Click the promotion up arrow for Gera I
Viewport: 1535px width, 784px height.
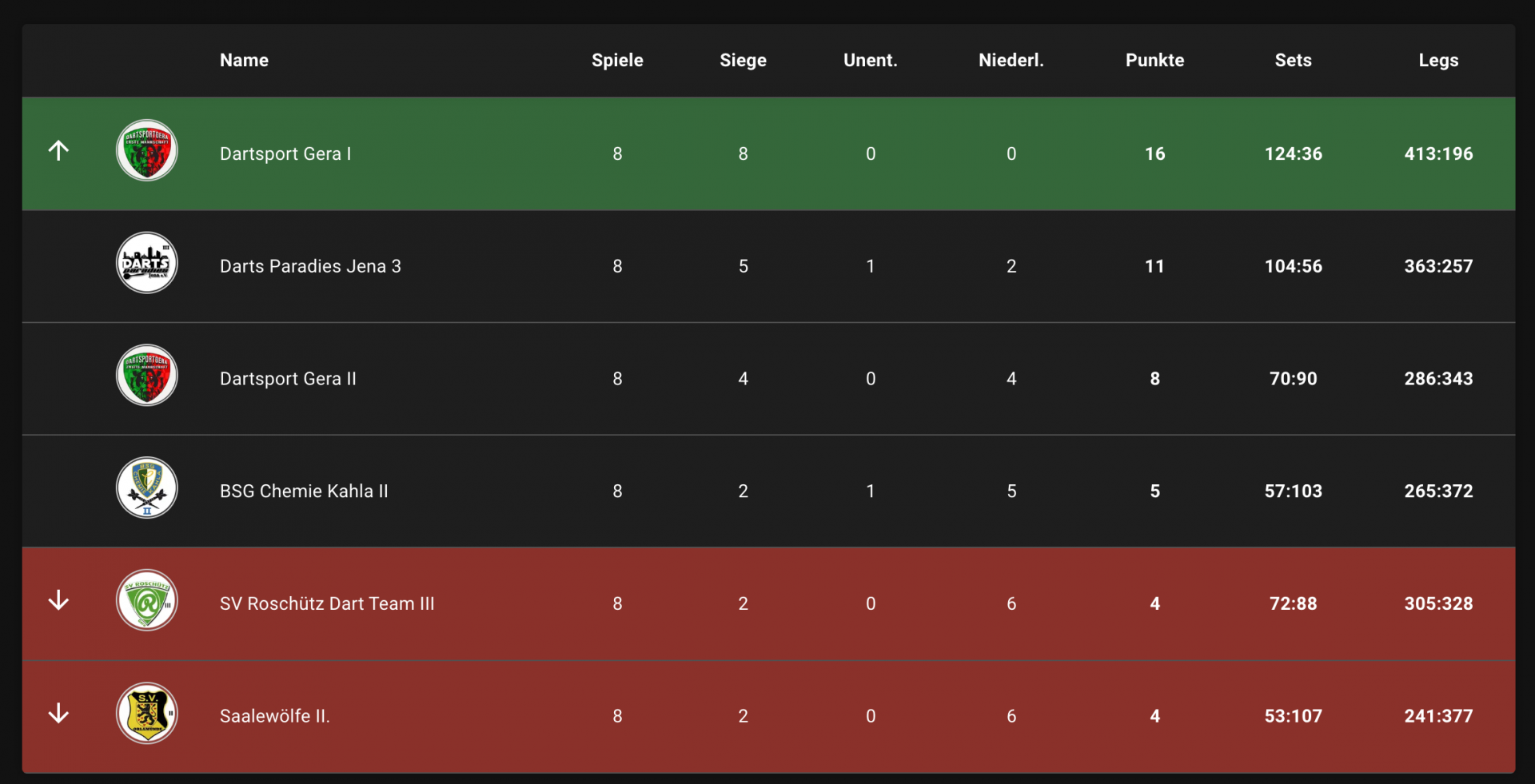tap(58, 150)
